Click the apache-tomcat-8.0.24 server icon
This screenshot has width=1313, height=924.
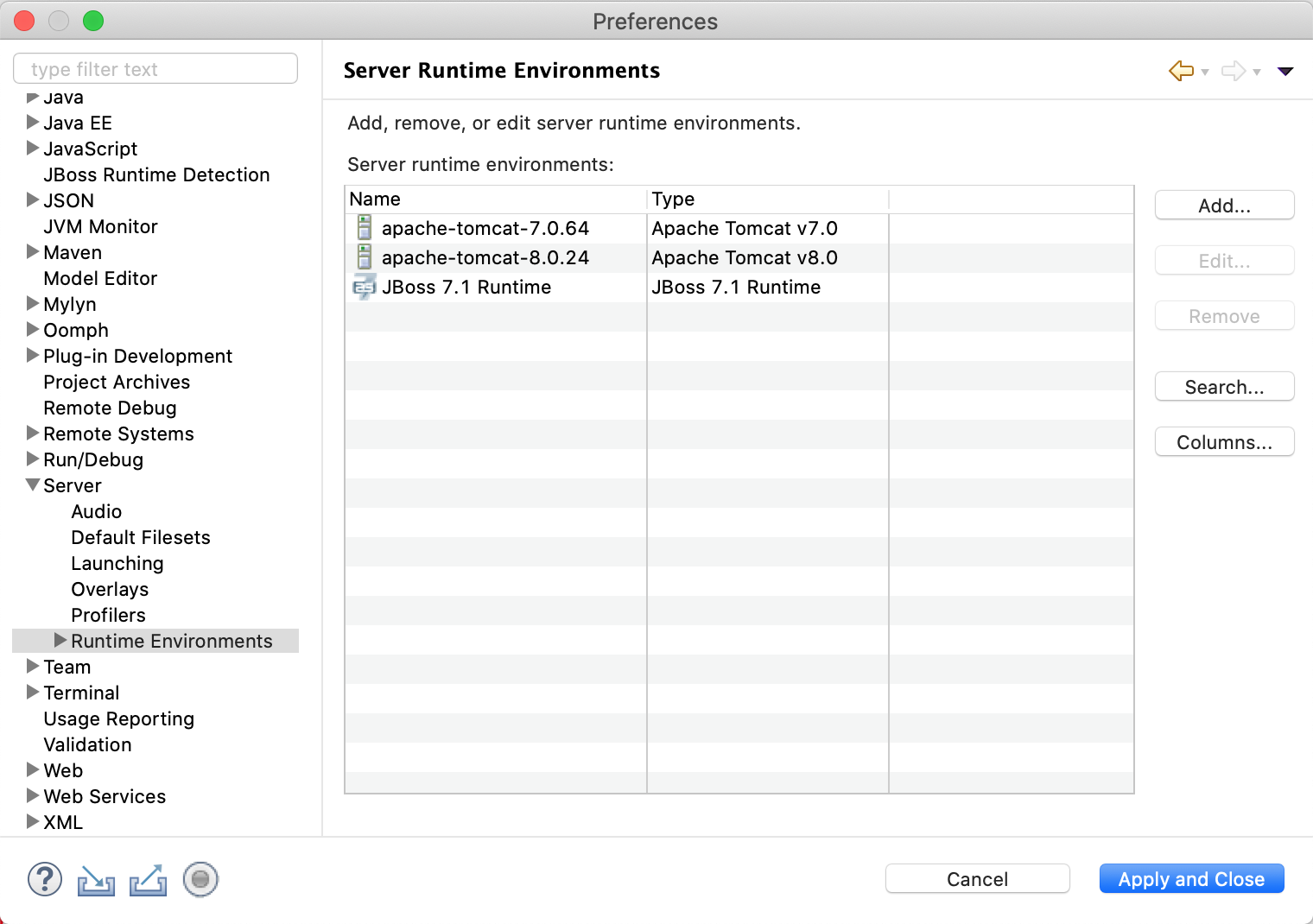coord(365,257)
